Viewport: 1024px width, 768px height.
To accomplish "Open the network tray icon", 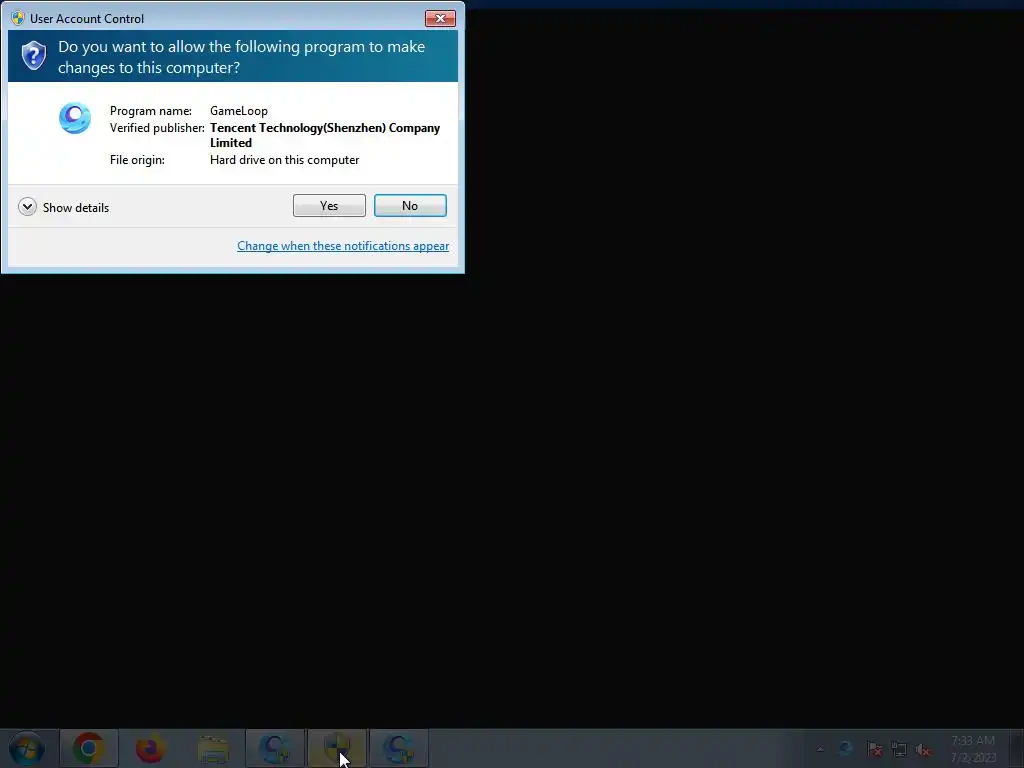I will [899, 749].
